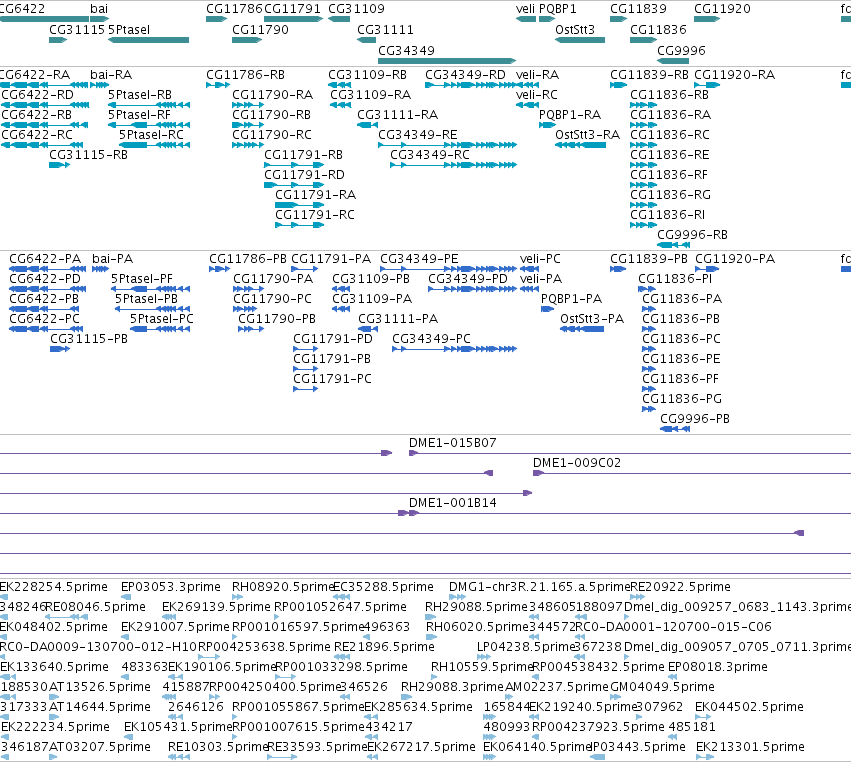
Task: Select the 5PtaseI gene span
Action: coord(148,40)
